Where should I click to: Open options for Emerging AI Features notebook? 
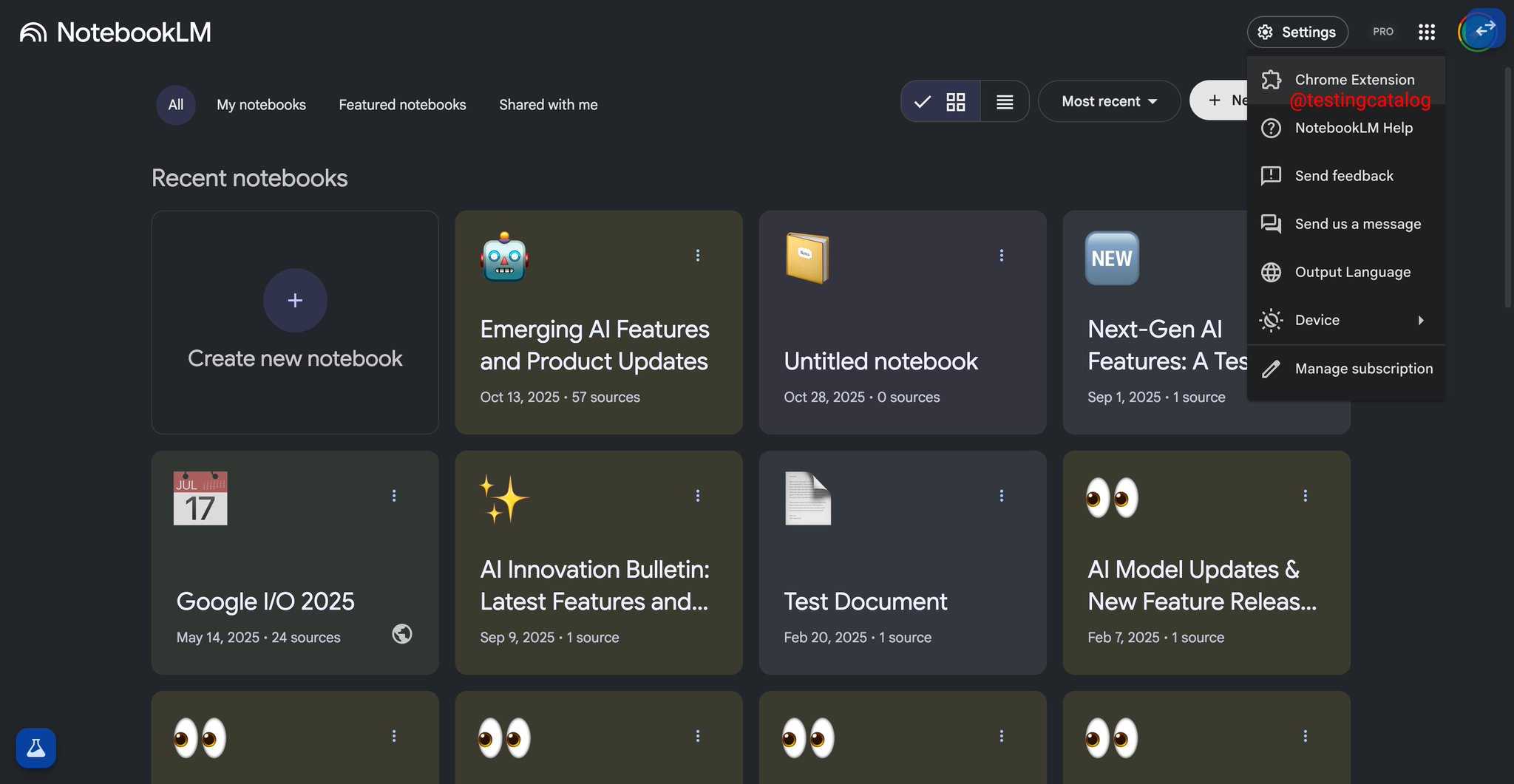698,255
